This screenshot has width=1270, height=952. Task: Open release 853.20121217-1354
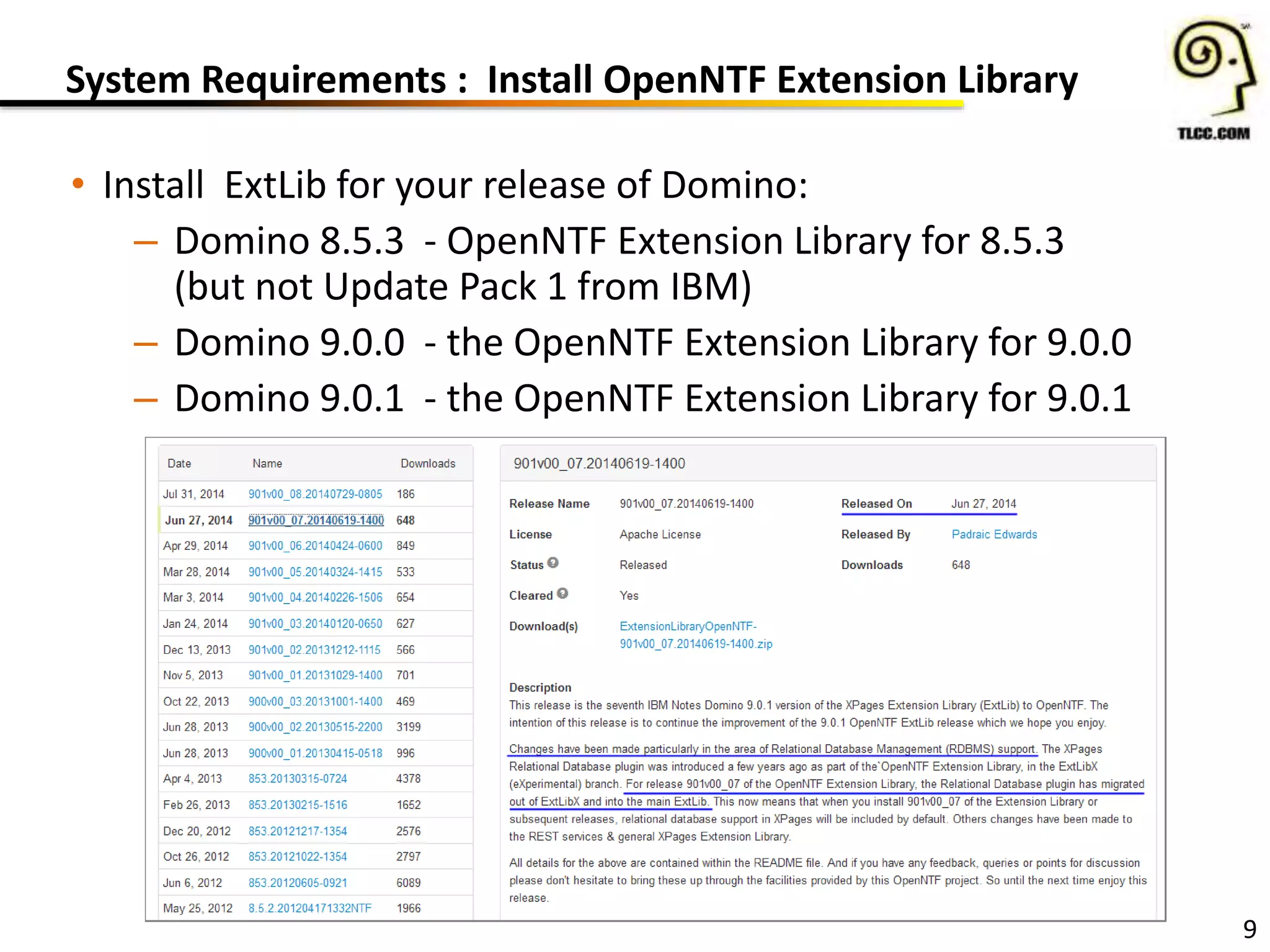click(298, 831)
